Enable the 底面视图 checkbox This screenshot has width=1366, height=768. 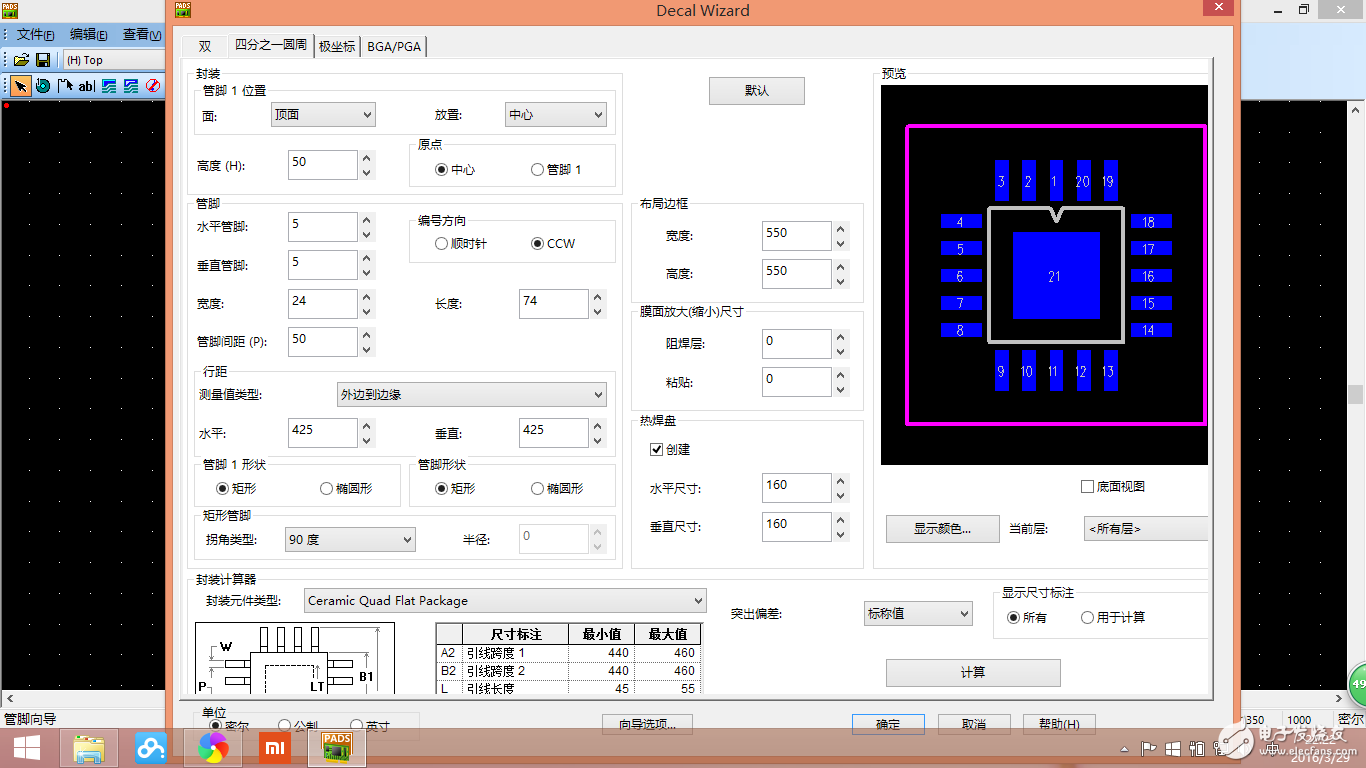(x=1113, y=487)
